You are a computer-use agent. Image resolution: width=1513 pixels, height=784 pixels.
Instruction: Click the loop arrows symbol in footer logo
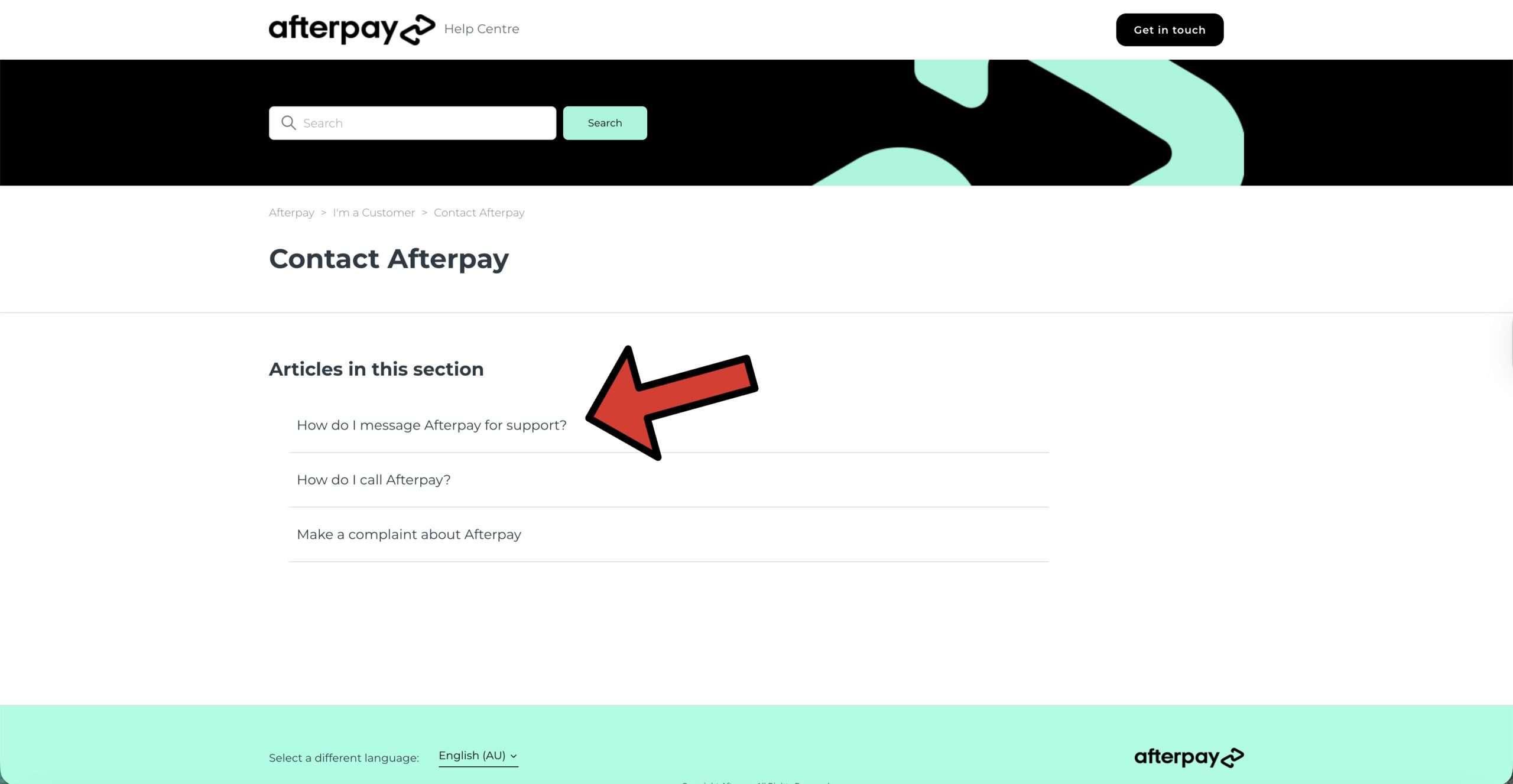click(1232, 757)
